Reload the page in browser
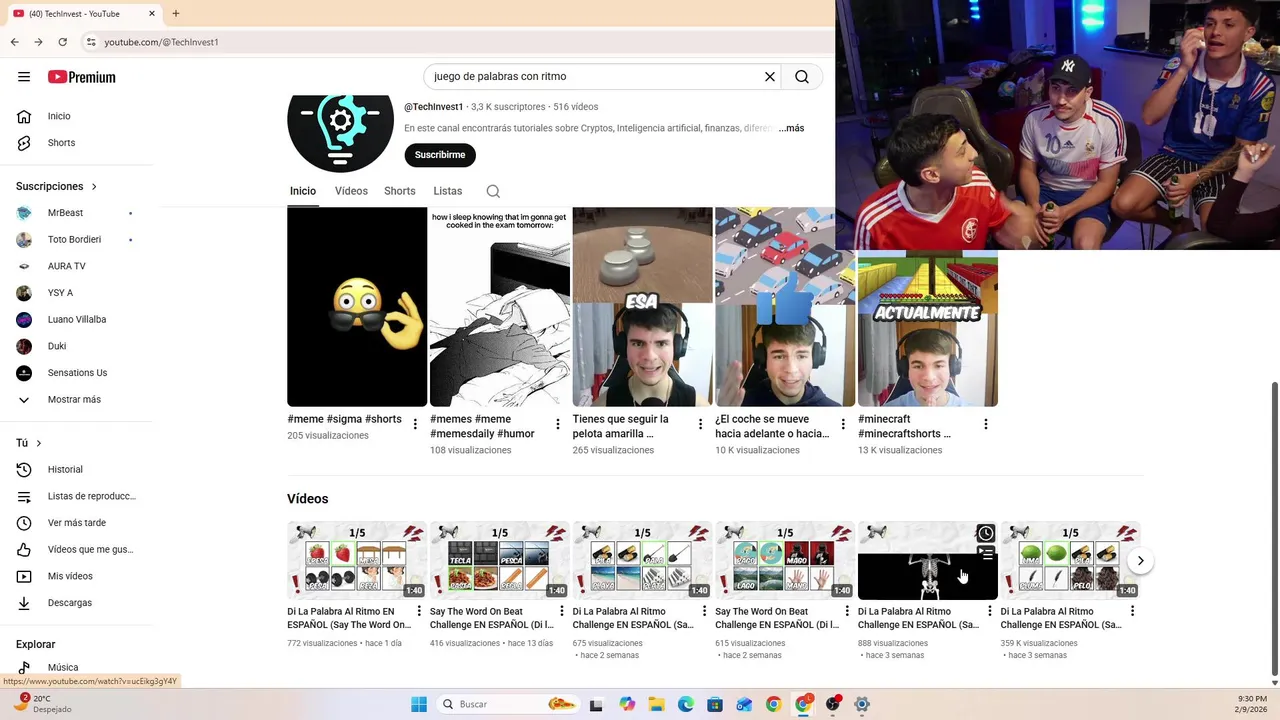The image size is (1280, 720). (x=62, y=42)
